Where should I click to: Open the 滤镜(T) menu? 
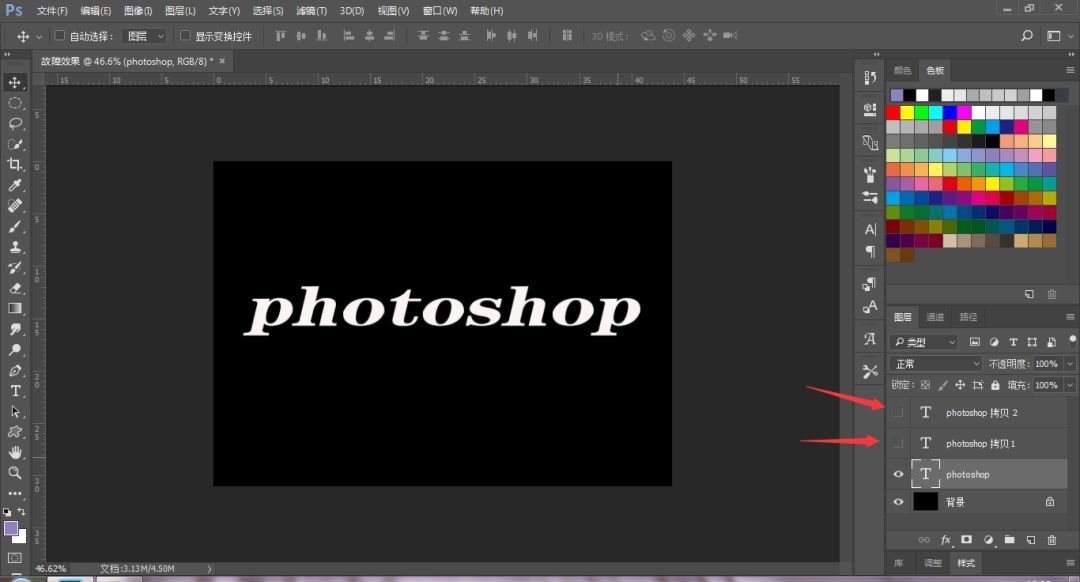click(311, 11)
